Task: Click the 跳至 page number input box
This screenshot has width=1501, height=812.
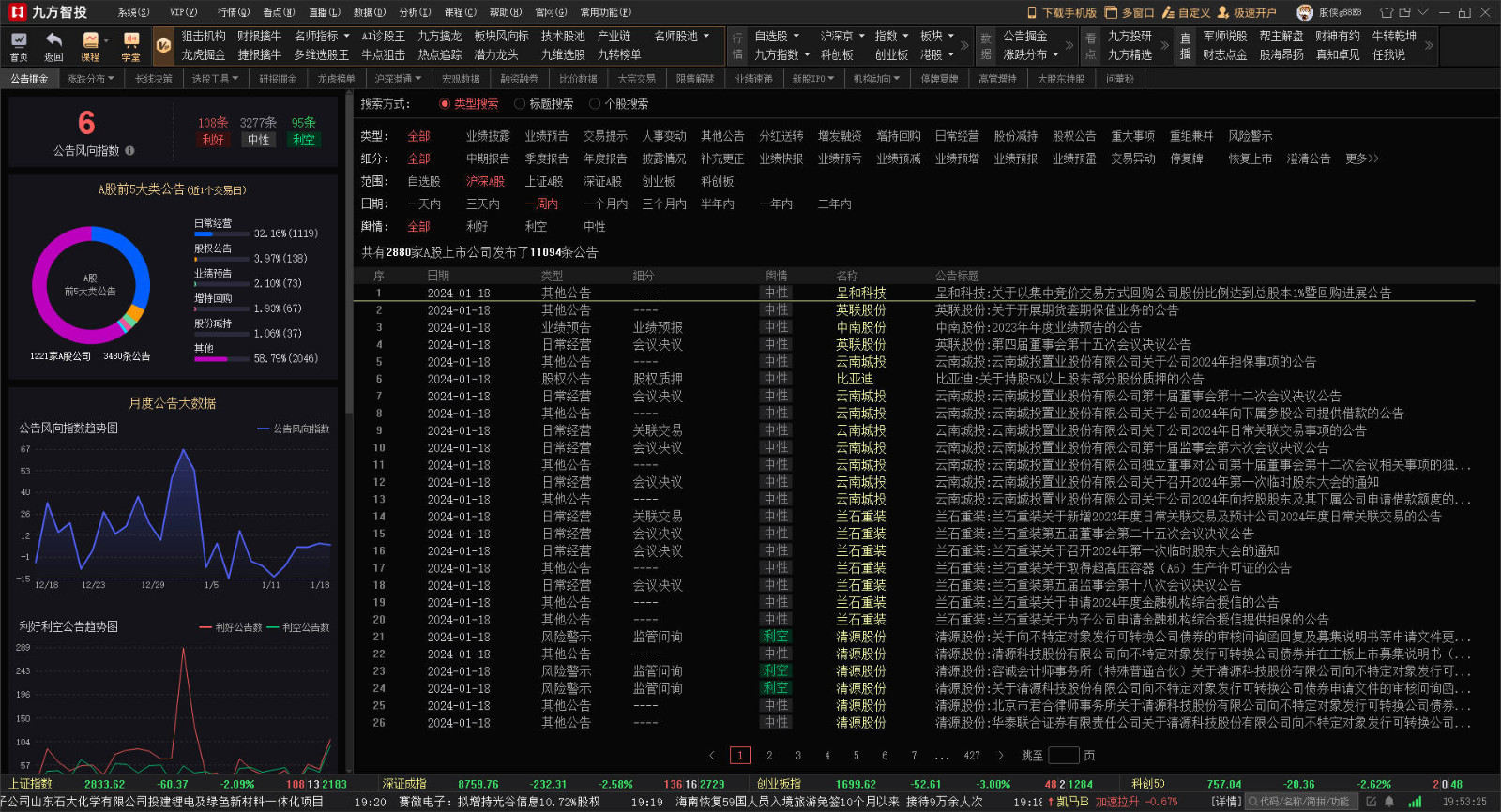Action: pos(1064,755)
